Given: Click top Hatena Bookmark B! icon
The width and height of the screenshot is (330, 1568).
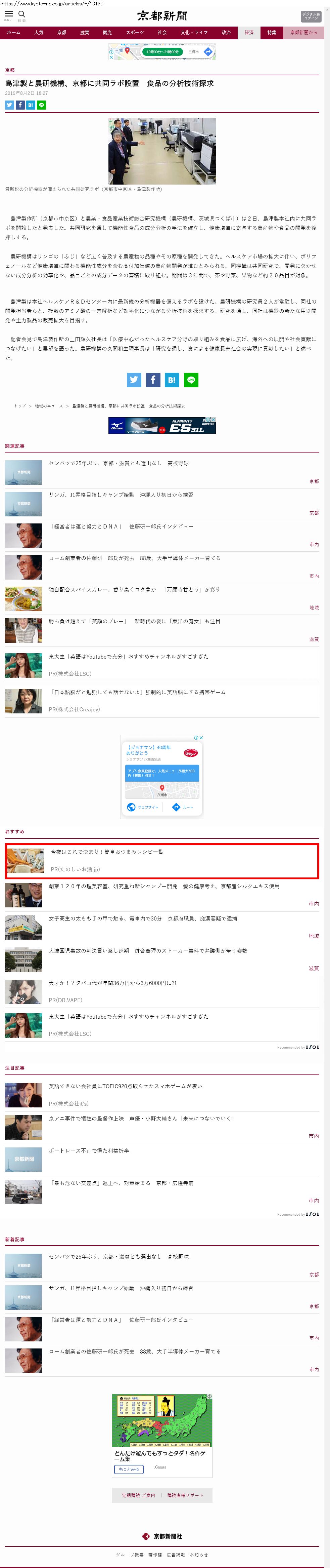Looking at the screenshot, I should (x=31, y=105).
